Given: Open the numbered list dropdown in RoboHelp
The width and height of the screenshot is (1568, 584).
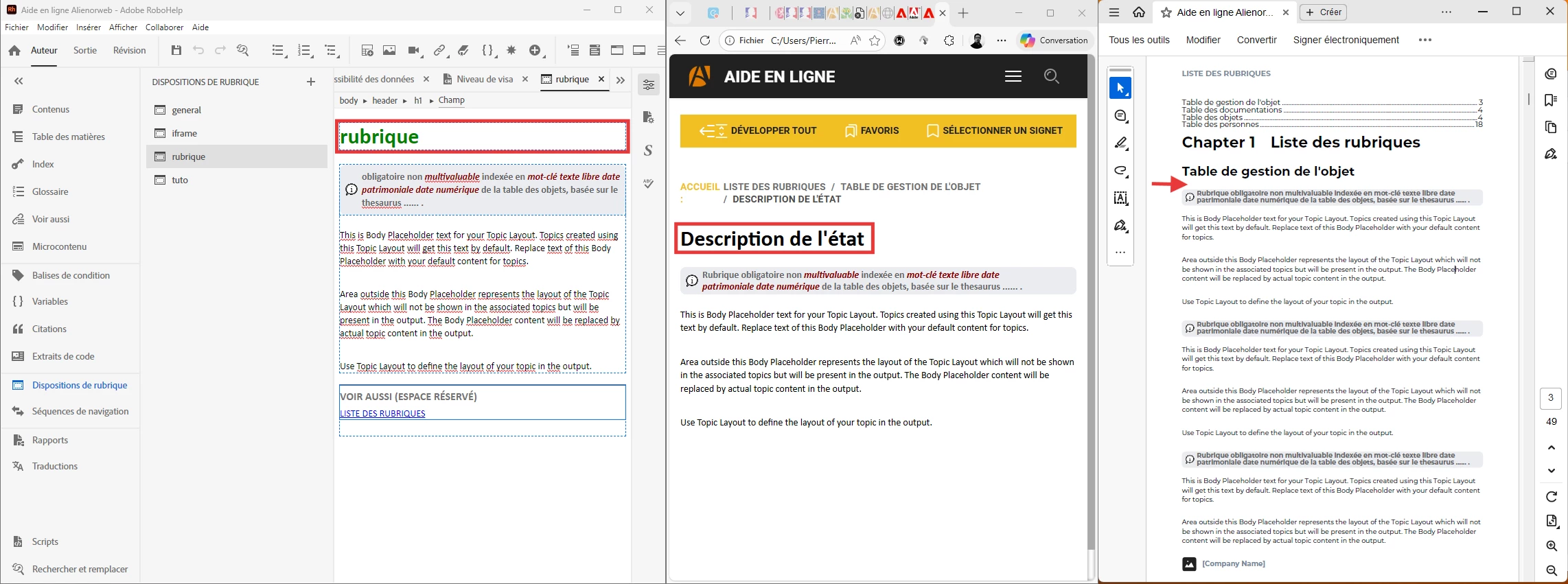Looking at the screenshot, I should pyautogui.click(x=305, y=50).
